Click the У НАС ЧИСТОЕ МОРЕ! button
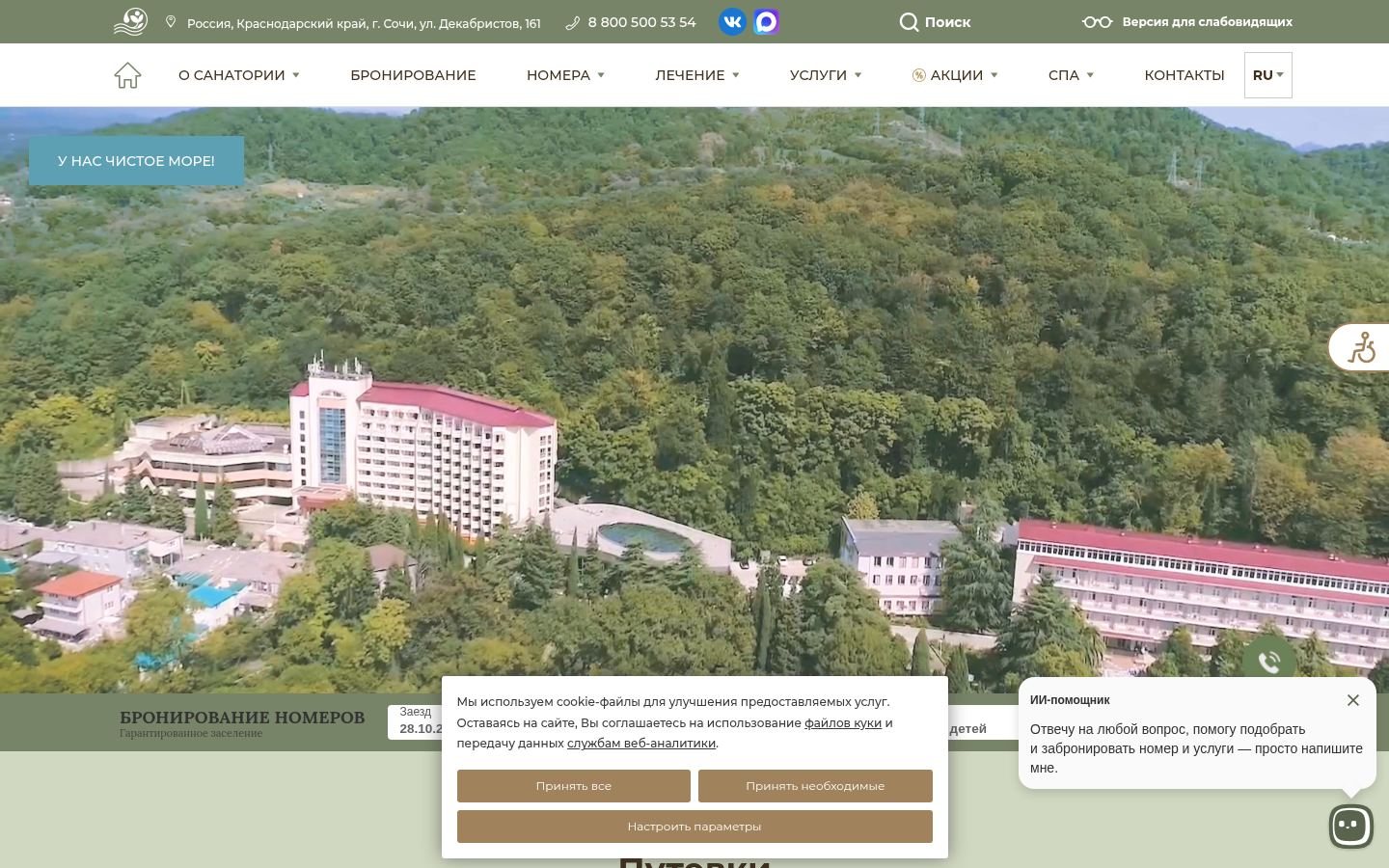The width and height of the screenshot is (1389, 868). coord(136,161)
